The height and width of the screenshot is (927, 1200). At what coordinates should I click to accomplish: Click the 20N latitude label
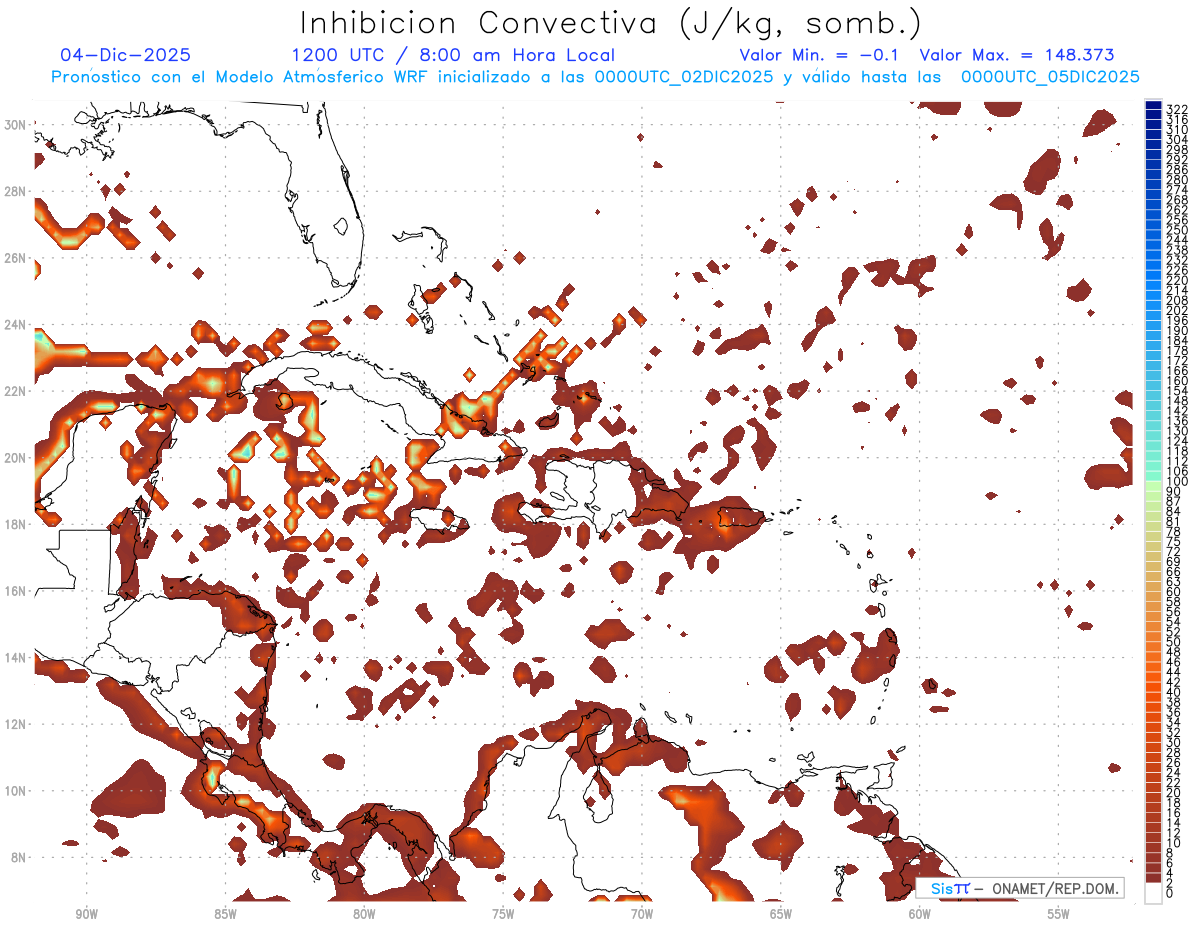(17, 457)
